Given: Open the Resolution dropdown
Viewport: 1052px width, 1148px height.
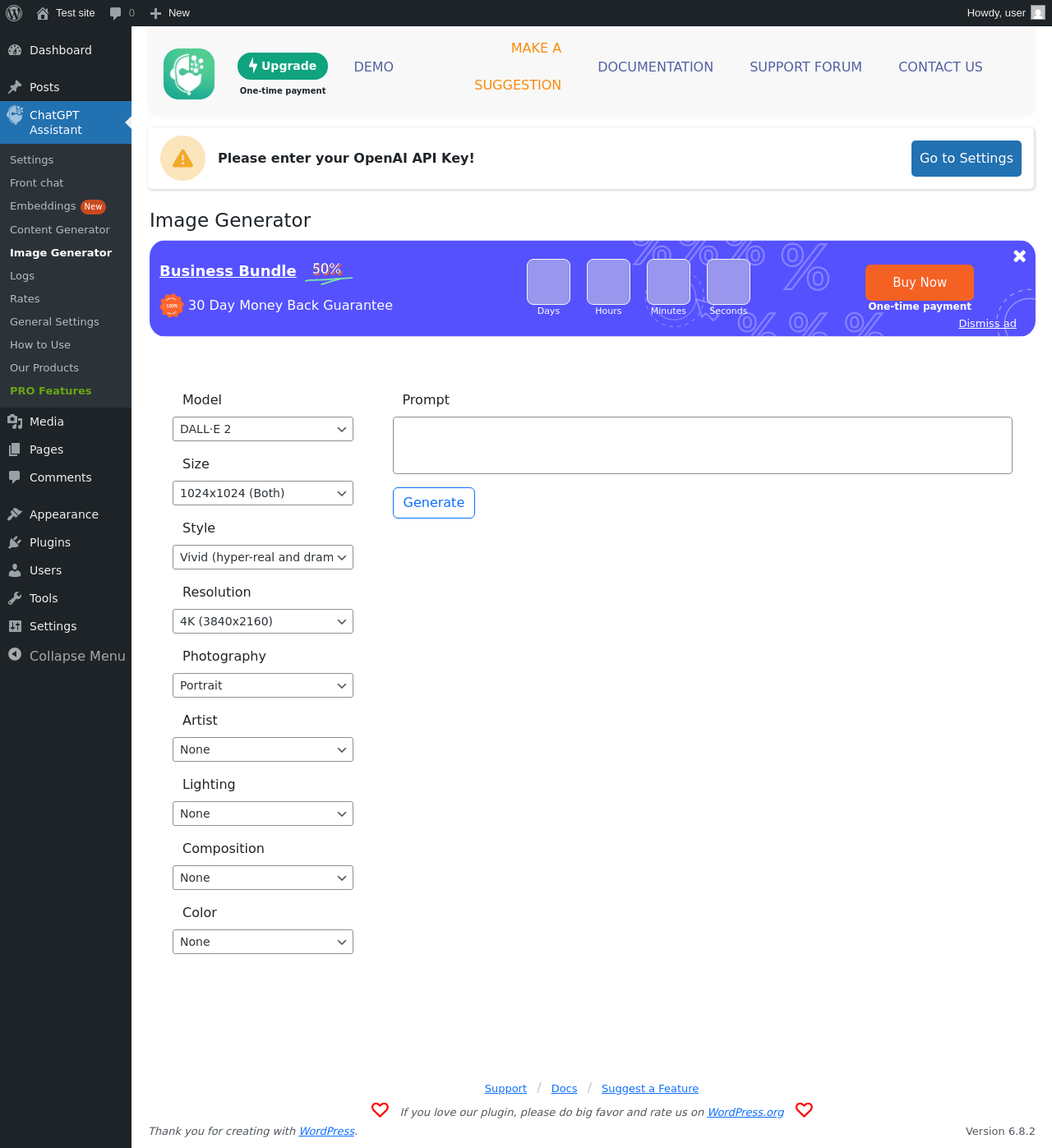Looking at the screenshot, I should pos(263,621).
